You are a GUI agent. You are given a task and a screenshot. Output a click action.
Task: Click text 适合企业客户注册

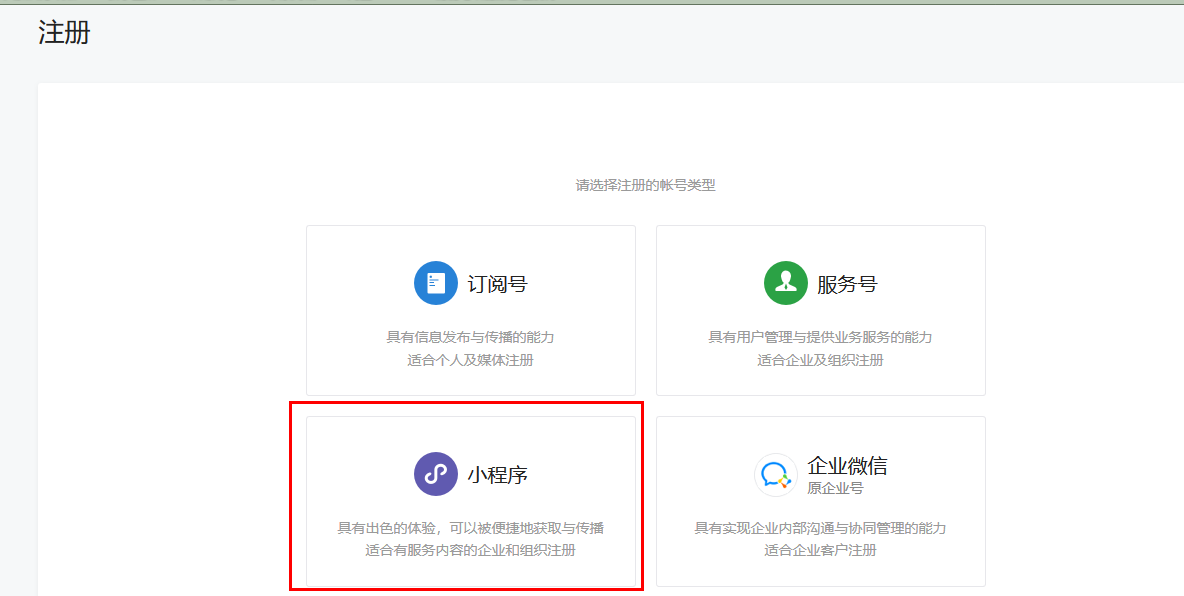(820, 551)
